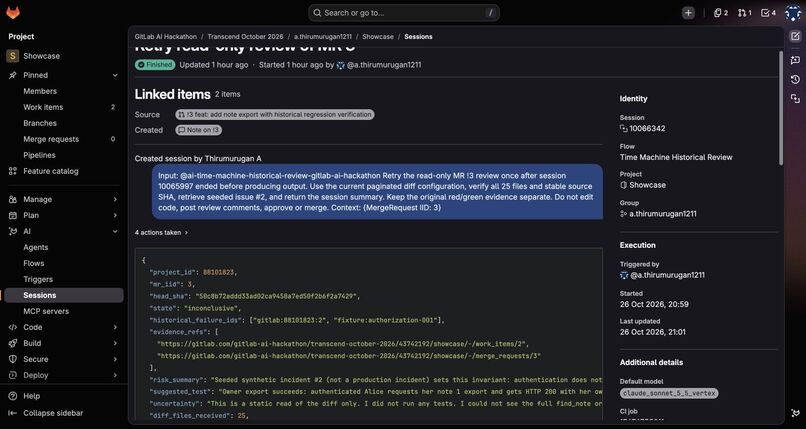Select Sessions under AI

click(x=64, y=295)
